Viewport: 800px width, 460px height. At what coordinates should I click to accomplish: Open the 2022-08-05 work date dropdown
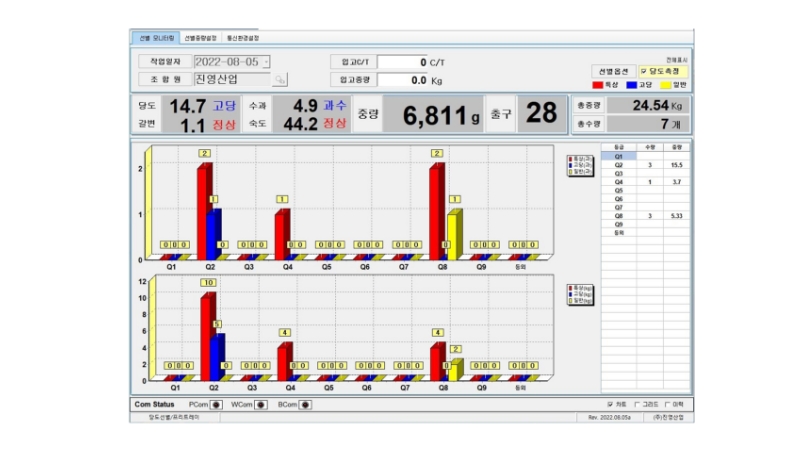coord(266,62)
